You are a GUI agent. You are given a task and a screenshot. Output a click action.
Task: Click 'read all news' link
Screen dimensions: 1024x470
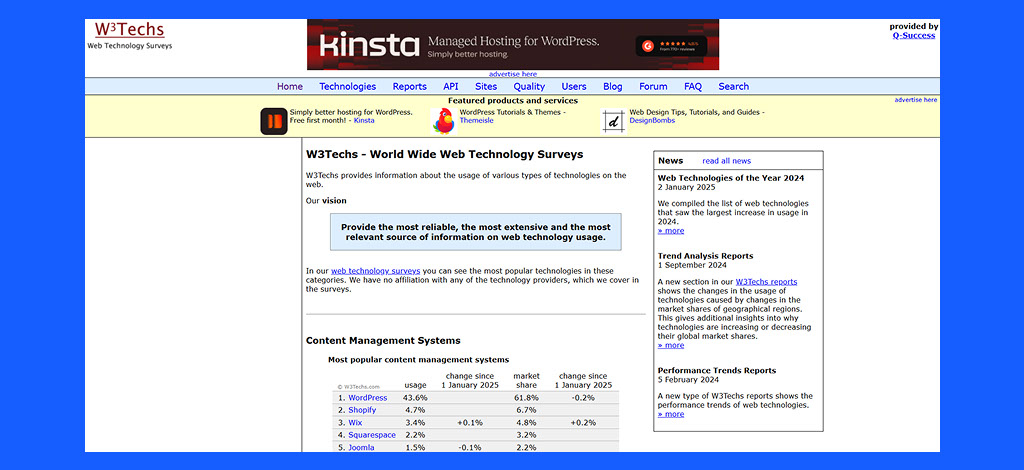point(726,161)
